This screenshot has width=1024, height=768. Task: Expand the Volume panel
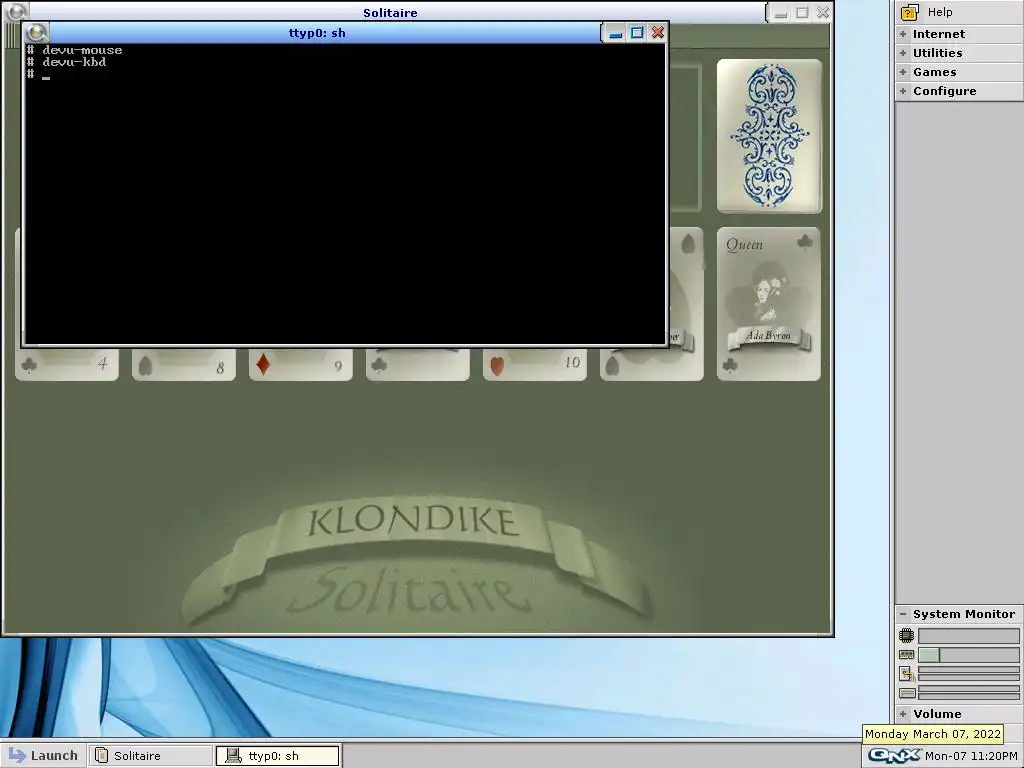pos(903,714)
